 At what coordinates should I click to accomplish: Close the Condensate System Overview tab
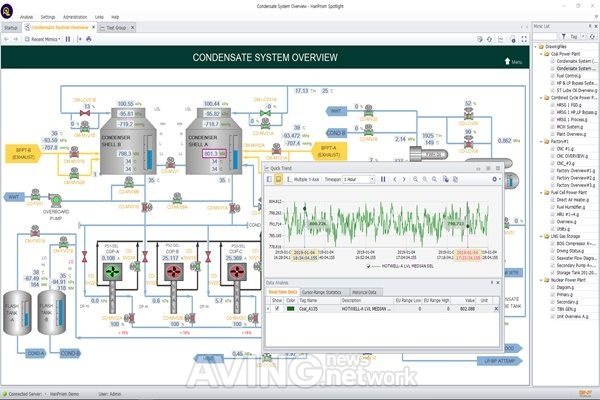tap(93, 27)
